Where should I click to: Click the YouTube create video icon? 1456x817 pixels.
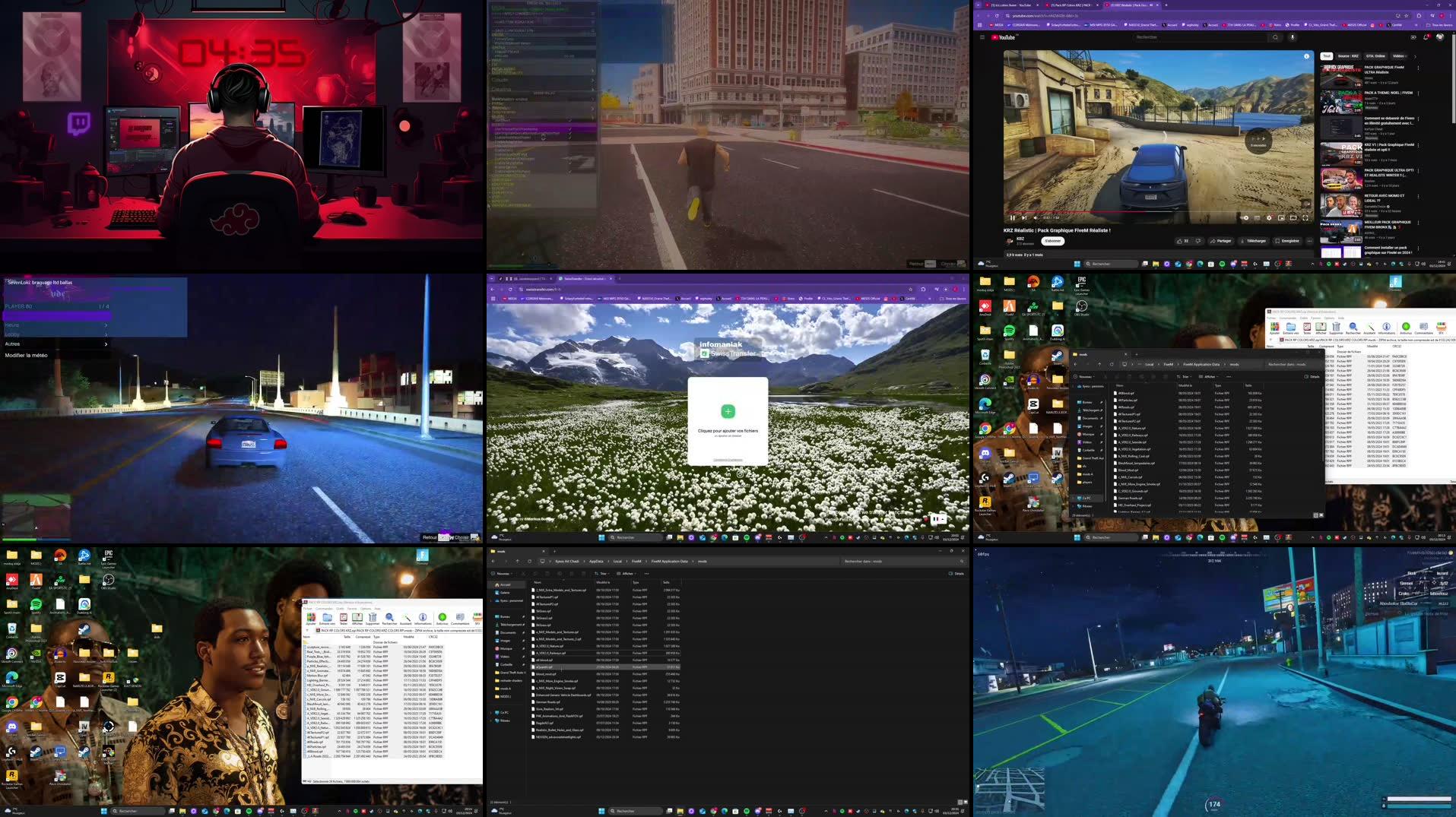click(x=1413, y=37)
